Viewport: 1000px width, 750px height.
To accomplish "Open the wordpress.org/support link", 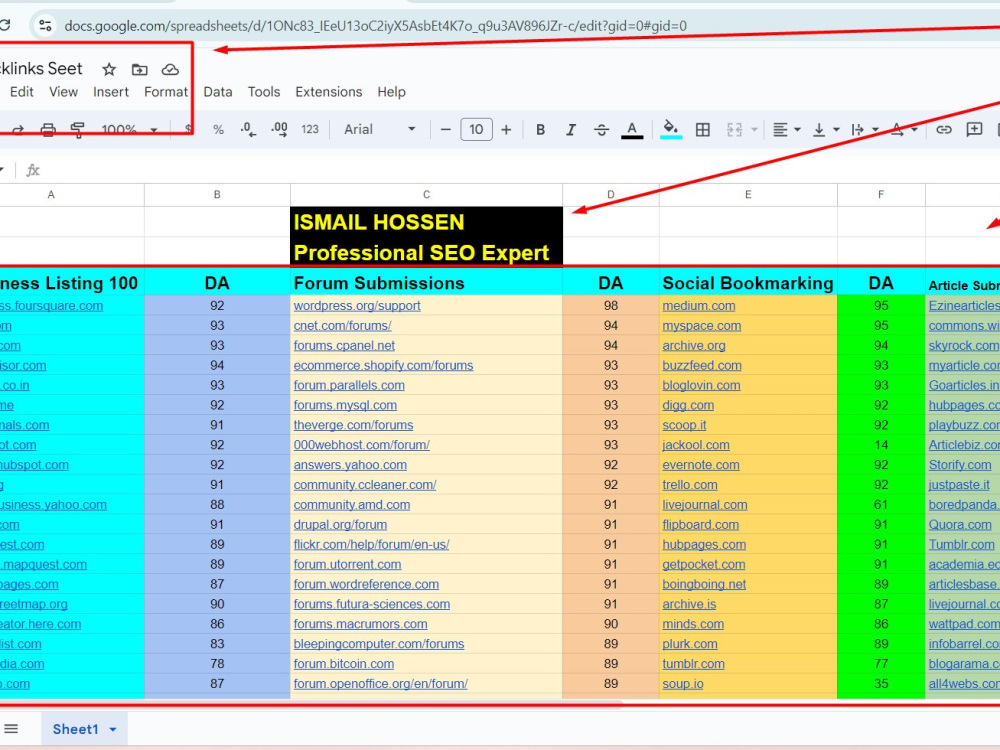I will coord(357,305).
